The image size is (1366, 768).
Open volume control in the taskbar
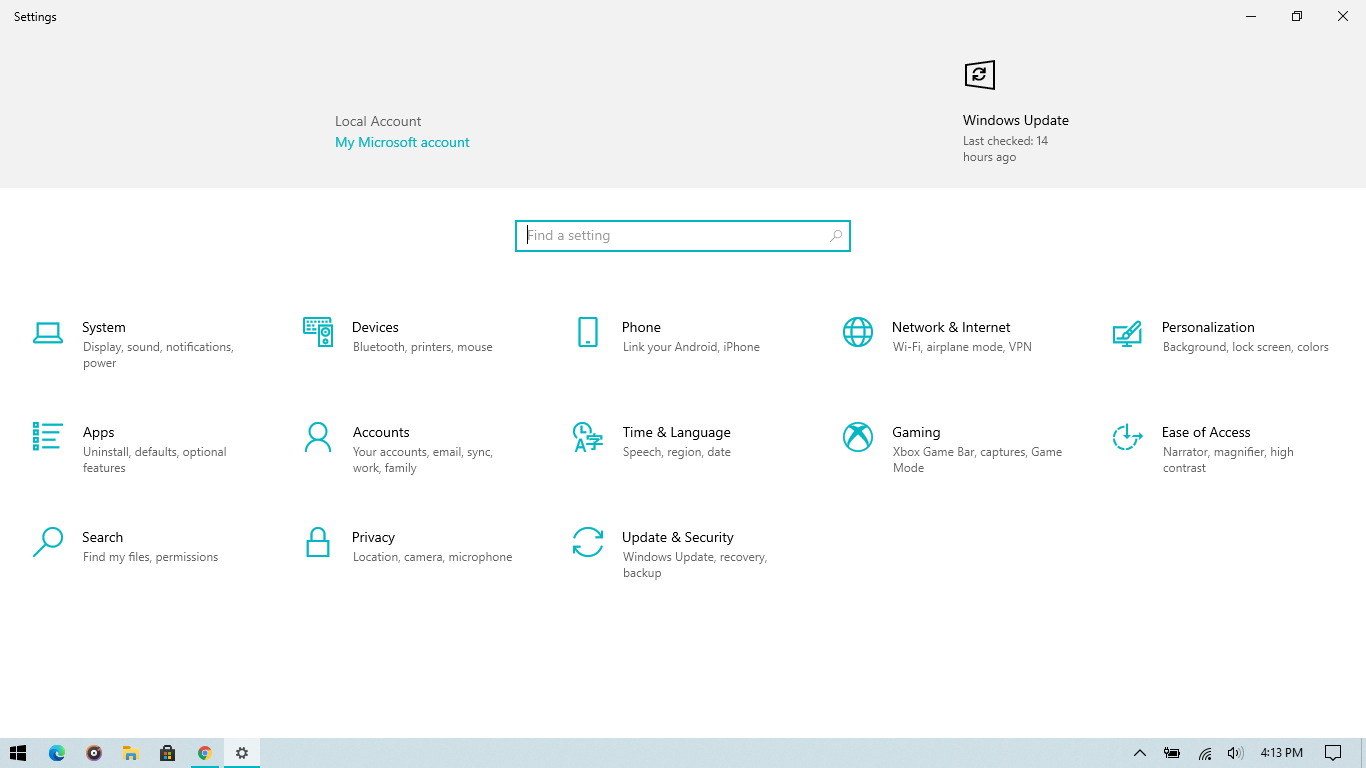click(x=1235, y=753)
